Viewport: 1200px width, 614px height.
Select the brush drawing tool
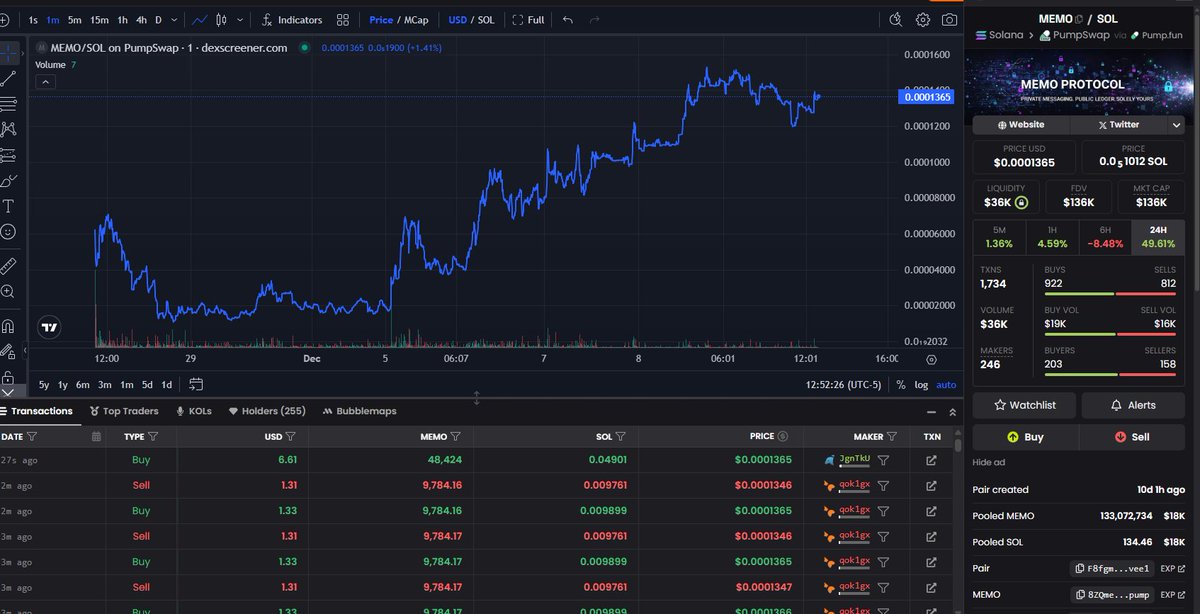pos(8,181)
